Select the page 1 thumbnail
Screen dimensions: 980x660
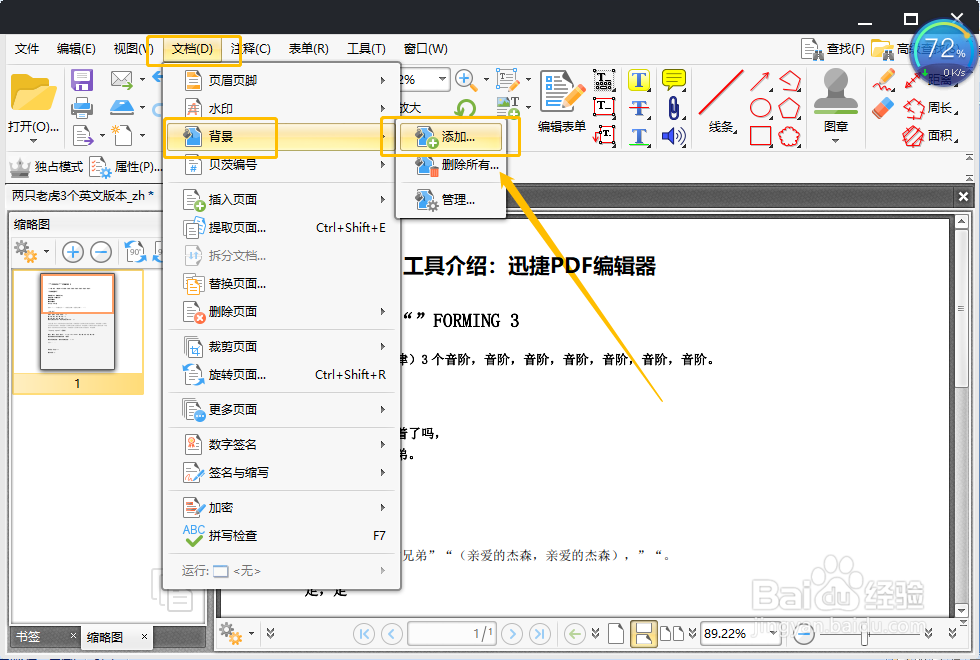point(78,322)
